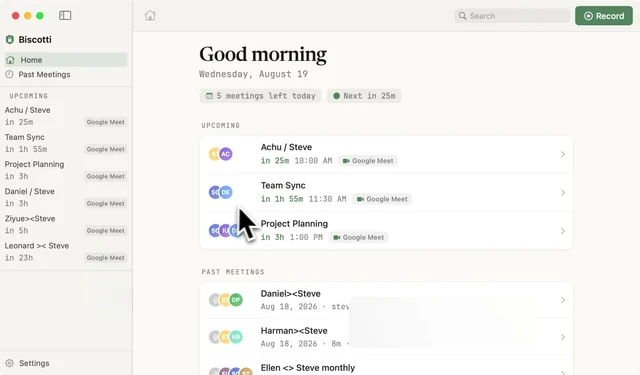
Task: Open sidebar Achu / Steve upcoming meeting
Action: click(x=66, y=116)
